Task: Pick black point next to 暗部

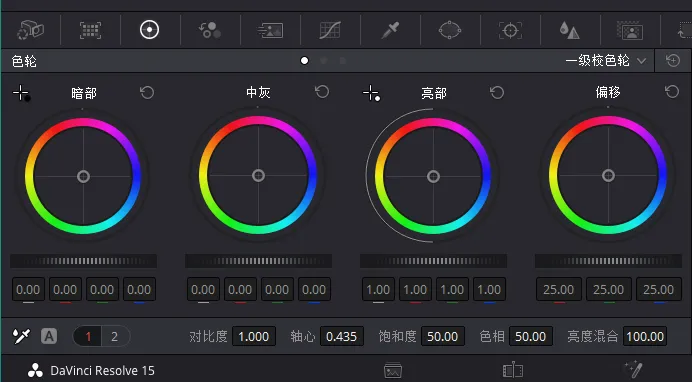Action: (21, 93)
